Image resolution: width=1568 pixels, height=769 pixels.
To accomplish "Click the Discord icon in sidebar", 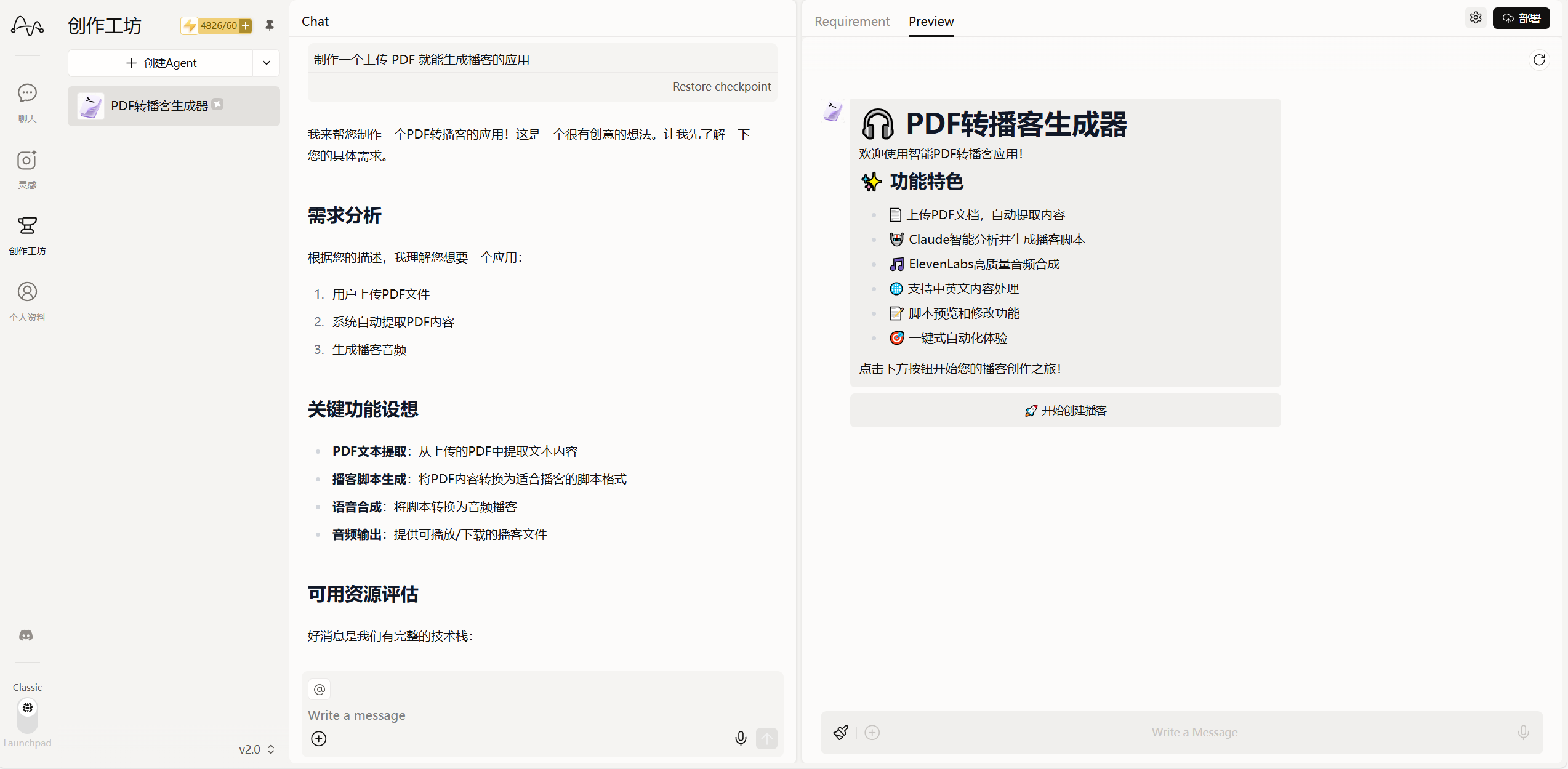I will 26,635.
